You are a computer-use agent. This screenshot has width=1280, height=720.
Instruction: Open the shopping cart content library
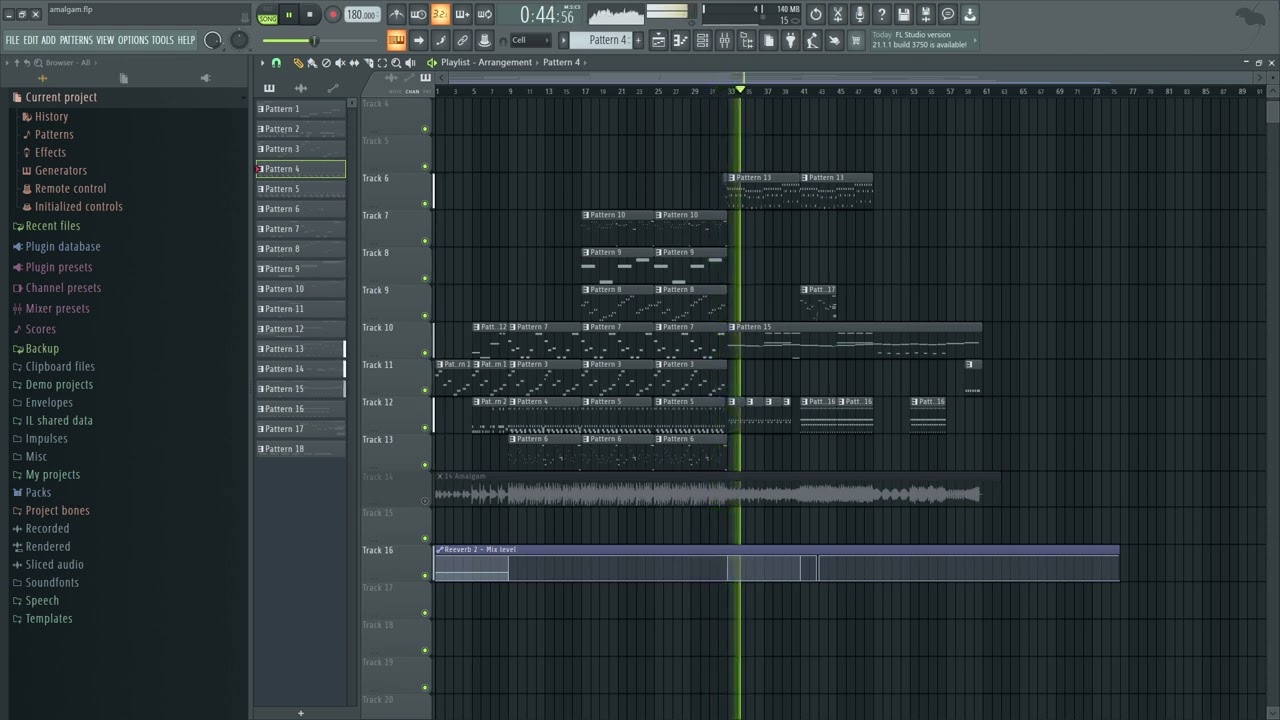pos(855,40)
